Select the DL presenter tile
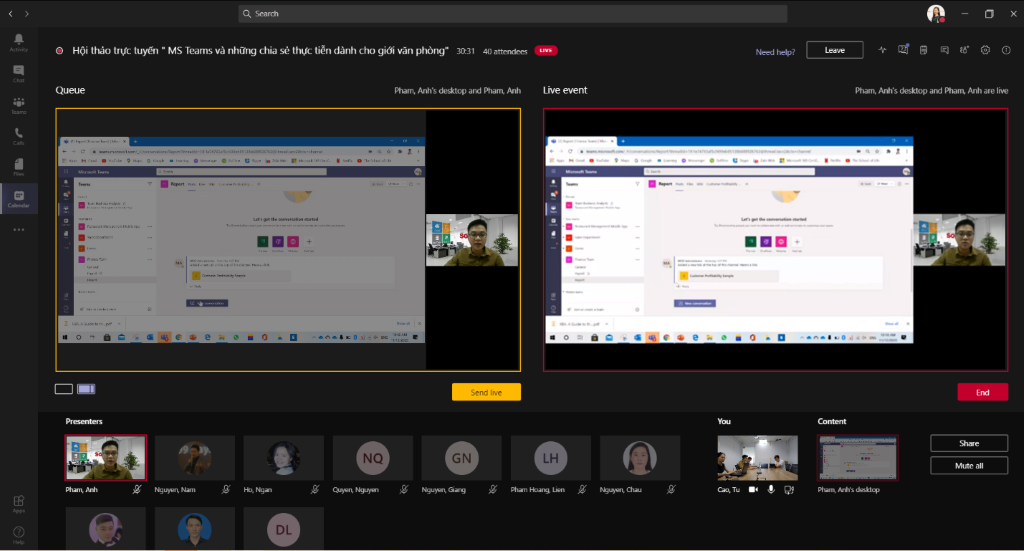 (283, 529)
